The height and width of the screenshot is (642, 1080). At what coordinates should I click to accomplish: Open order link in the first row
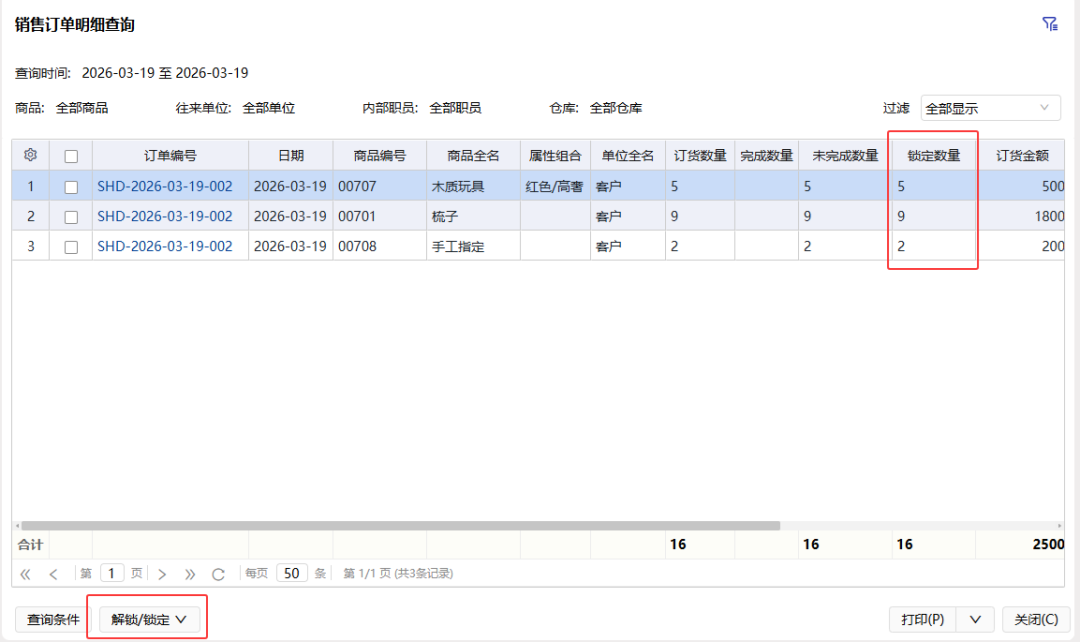[169, 185]
